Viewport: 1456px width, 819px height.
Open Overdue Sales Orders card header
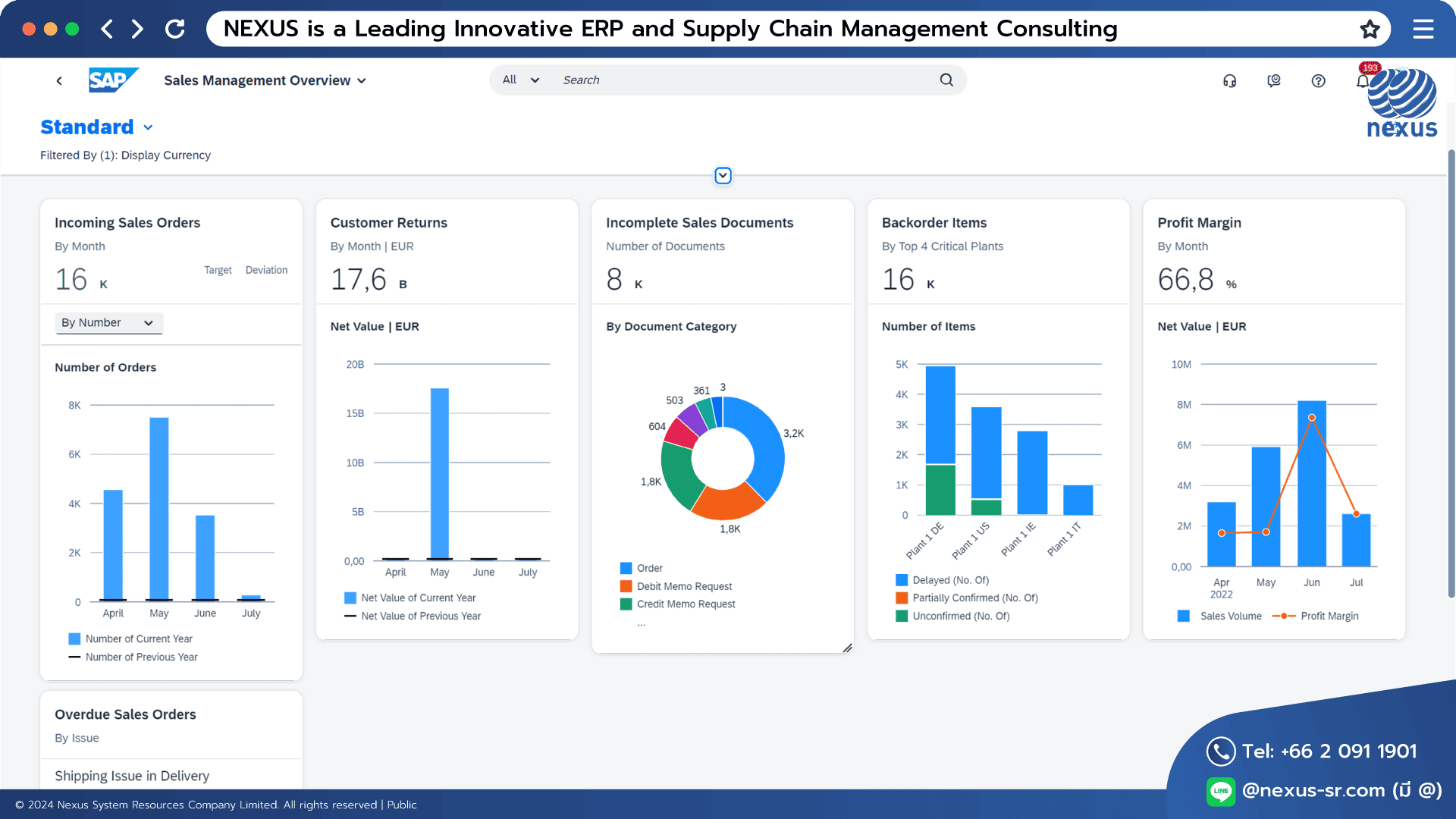point(171,725)
